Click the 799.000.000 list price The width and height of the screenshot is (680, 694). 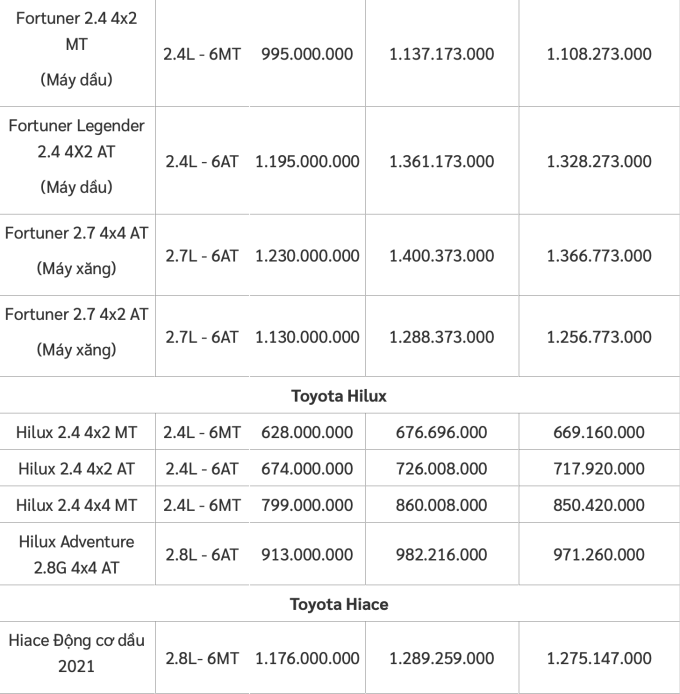[307, 505]
